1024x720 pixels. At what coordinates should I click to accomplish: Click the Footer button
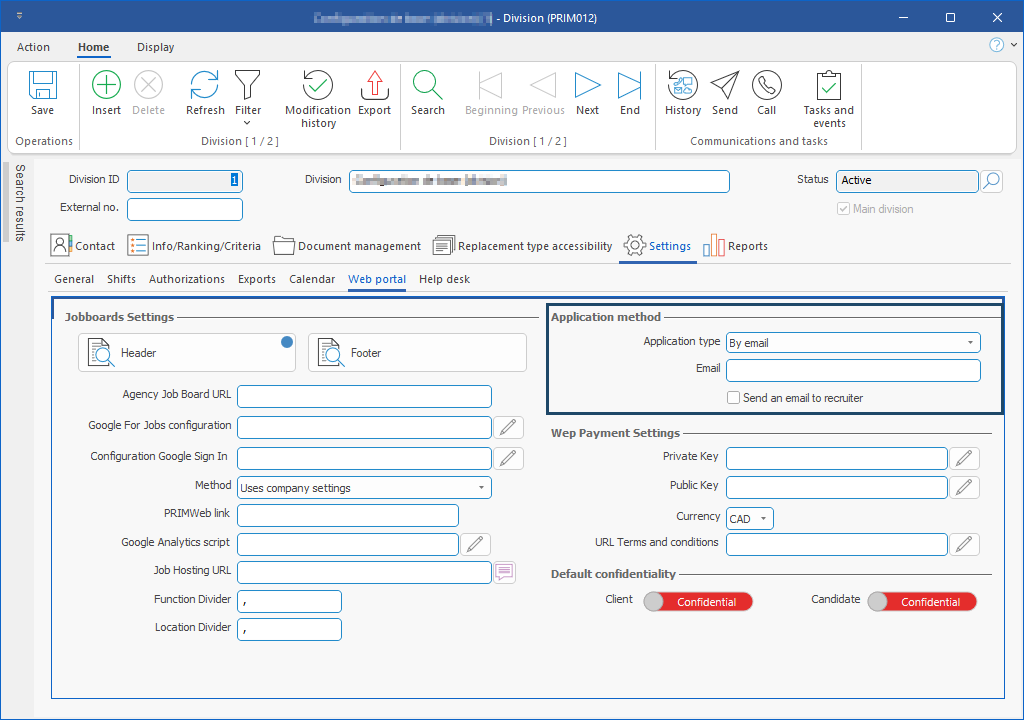(x=417, y=353)
